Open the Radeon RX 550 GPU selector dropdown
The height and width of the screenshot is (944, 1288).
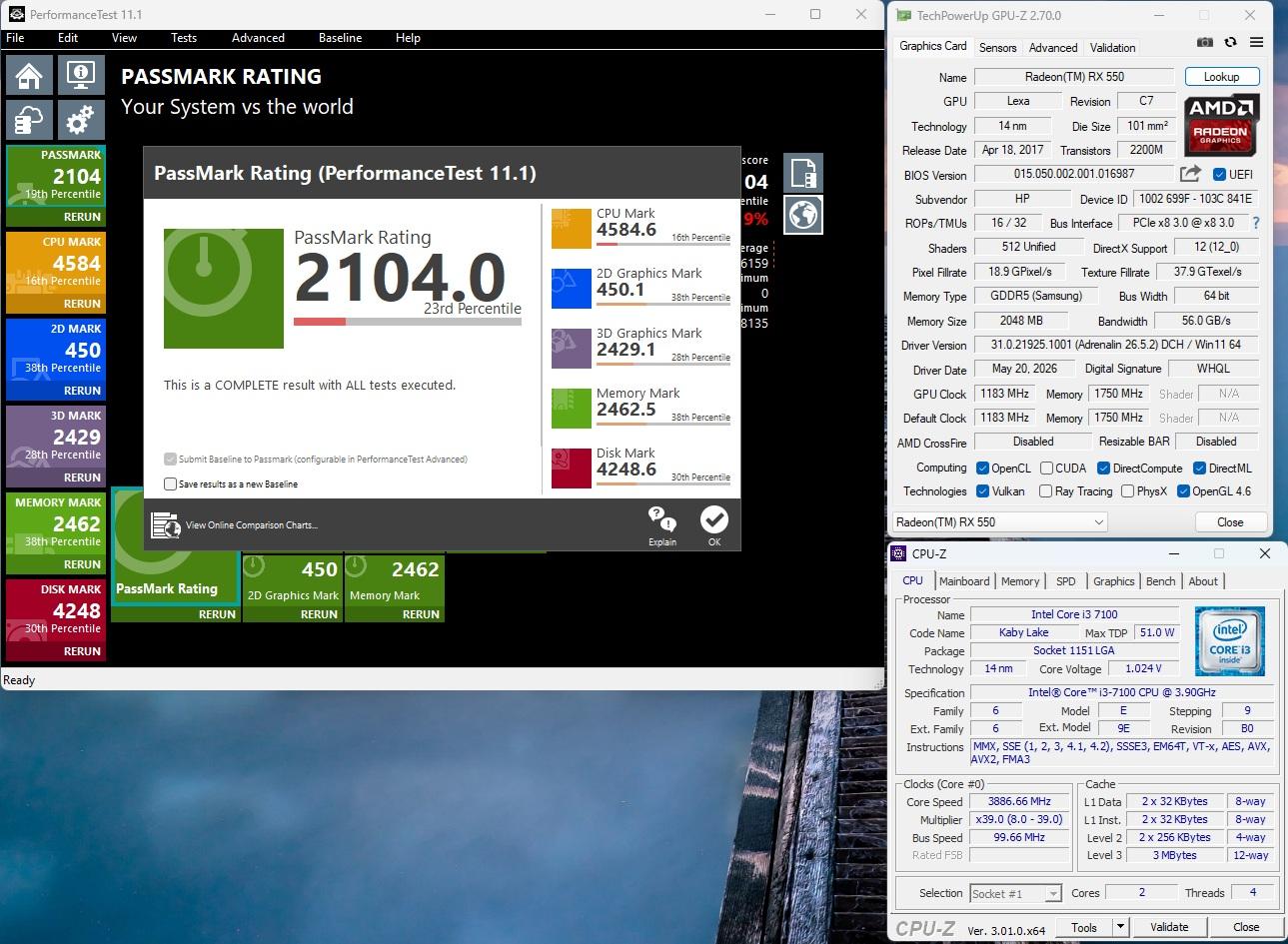click(x=999, y=522)
